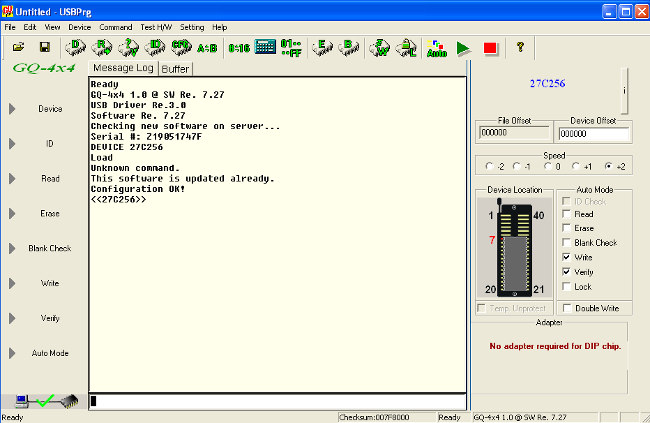Expand the Read sidebar arrow
Image resolution: width=650 pixels, height=423 pixels.
click(x=12, y=179)
